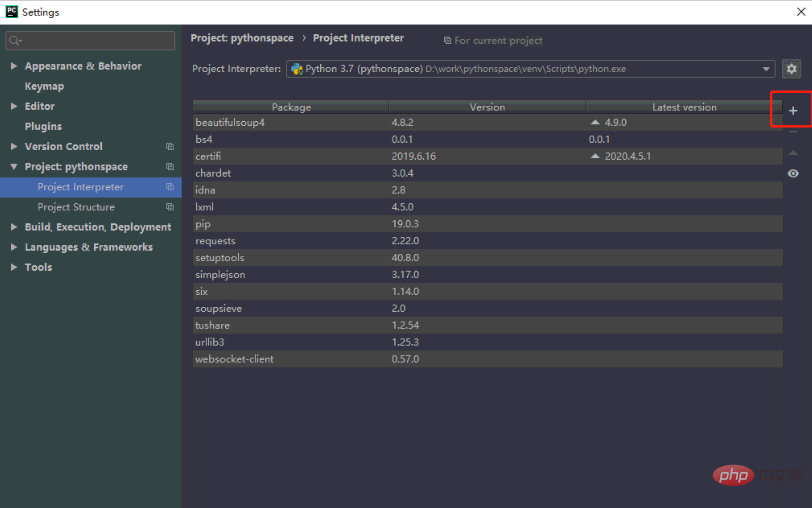Click the Project: pythonspace breadcrumb
The height and width of the screenshot is (508, 812).
tap(242, 38)
